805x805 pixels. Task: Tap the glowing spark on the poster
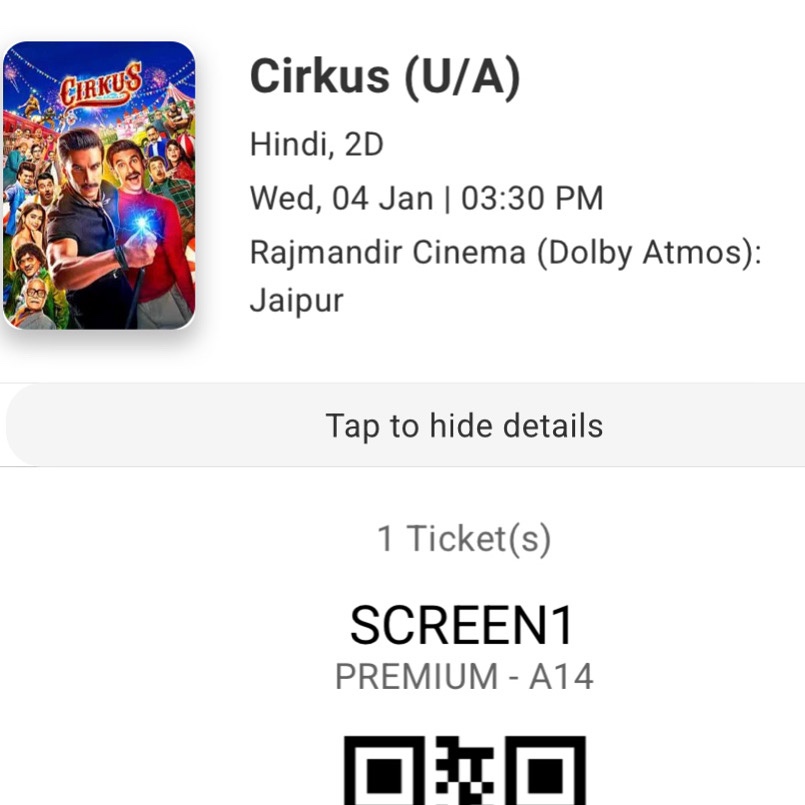141,224
